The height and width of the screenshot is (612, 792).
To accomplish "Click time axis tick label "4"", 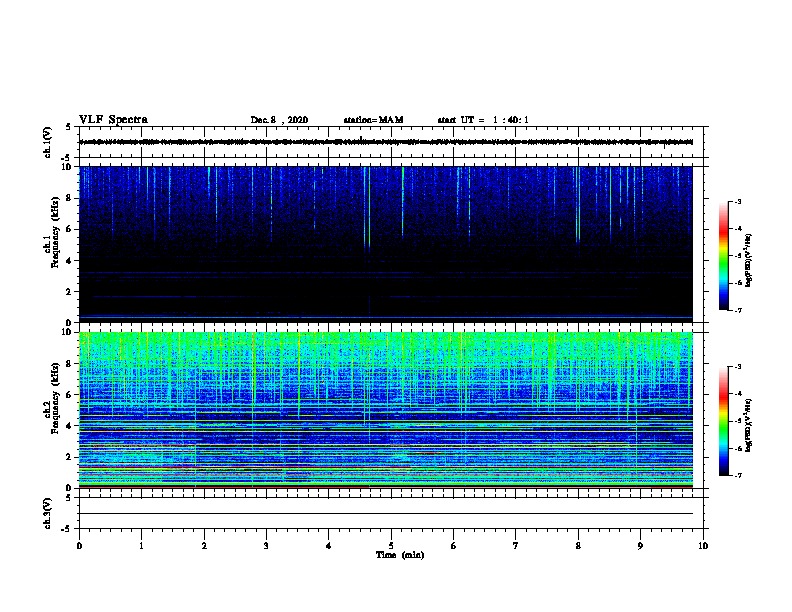I will [x=329, y=546].
